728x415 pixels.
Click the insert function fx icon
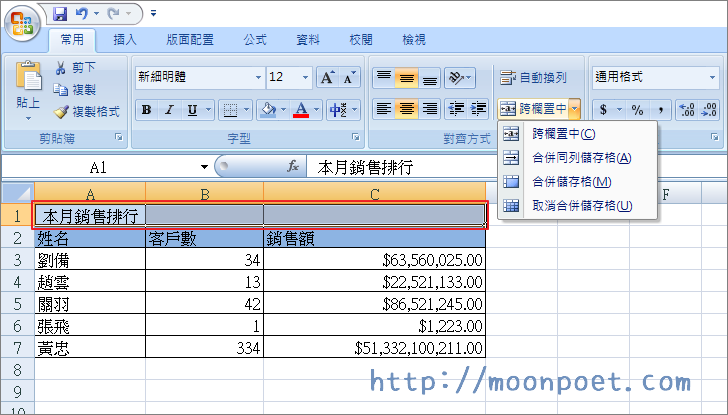point(293,167)
